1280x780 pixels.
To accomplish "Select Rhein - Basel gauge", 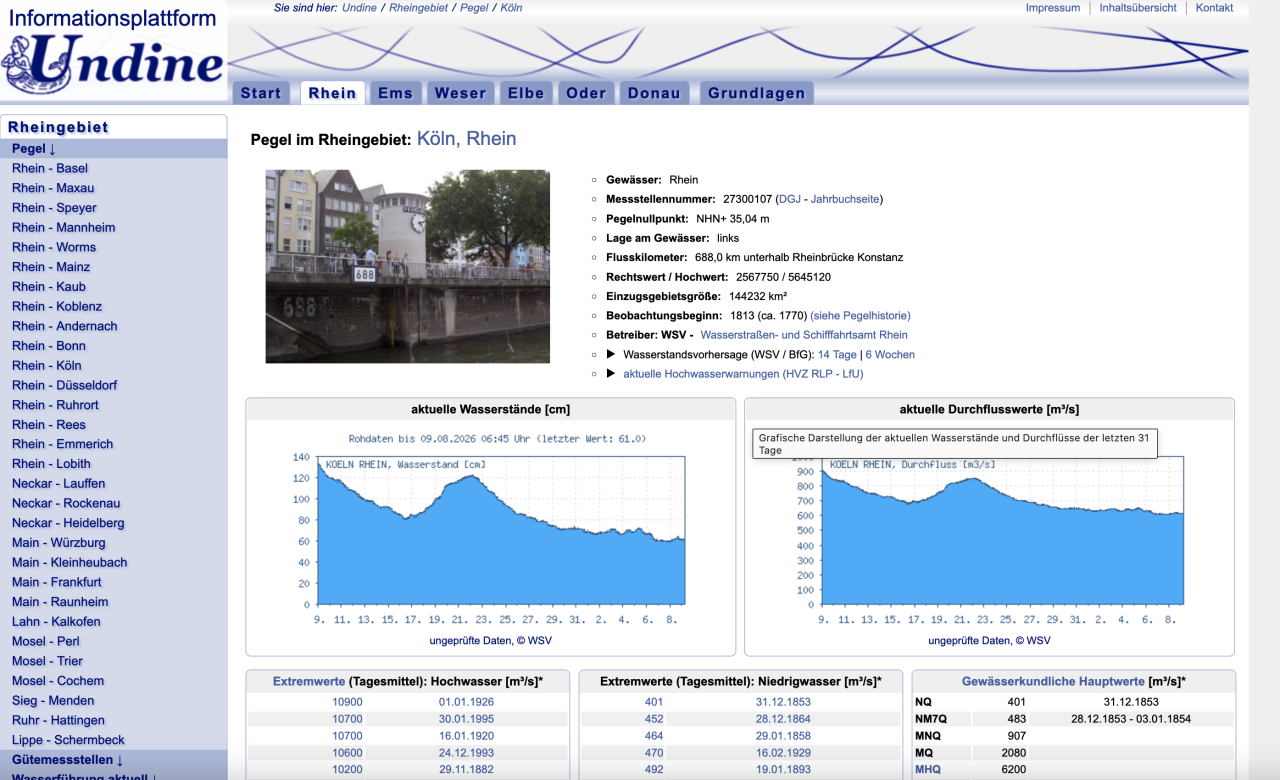I will point(50,168).
